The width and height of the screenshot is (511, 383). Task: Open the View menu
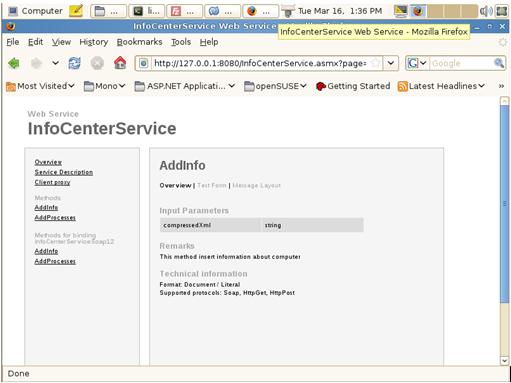61,42
